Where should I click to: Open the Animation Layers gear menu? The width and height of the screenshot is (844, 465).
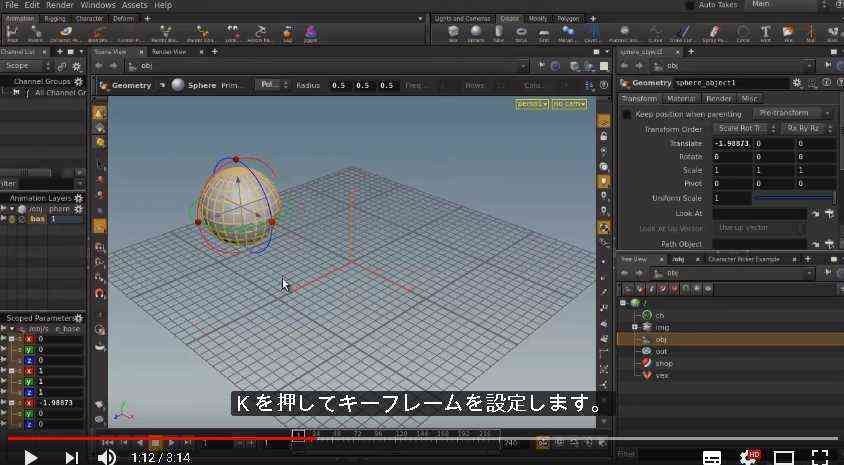[x=78, y=198]
